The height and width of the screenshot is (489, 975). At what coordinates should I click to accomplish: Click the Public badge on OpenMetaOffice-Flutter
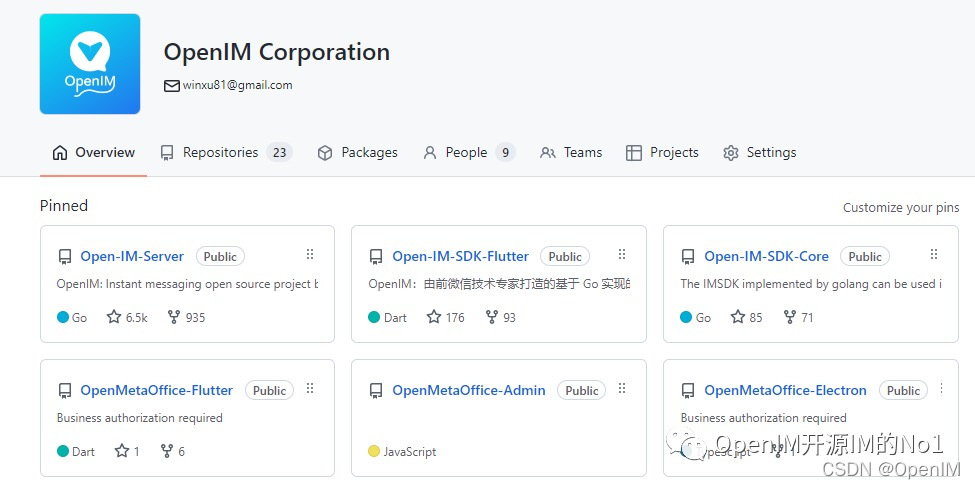pos(269,391)
